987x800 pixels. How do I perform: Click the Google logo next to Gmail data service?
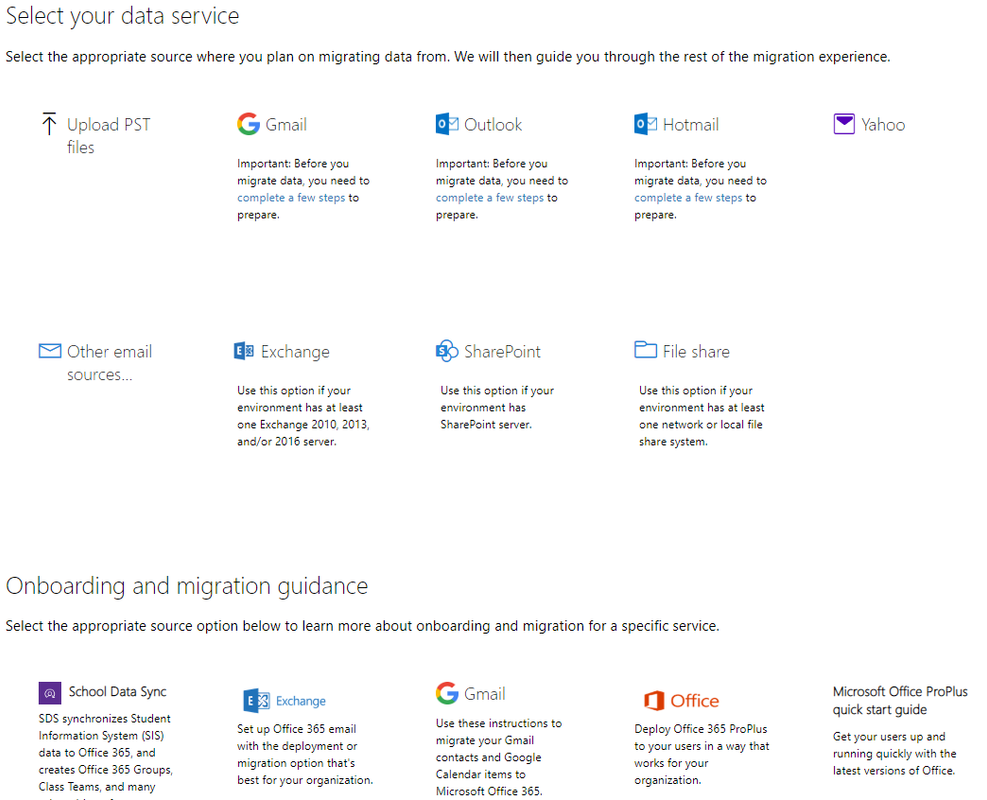[248, 124]
